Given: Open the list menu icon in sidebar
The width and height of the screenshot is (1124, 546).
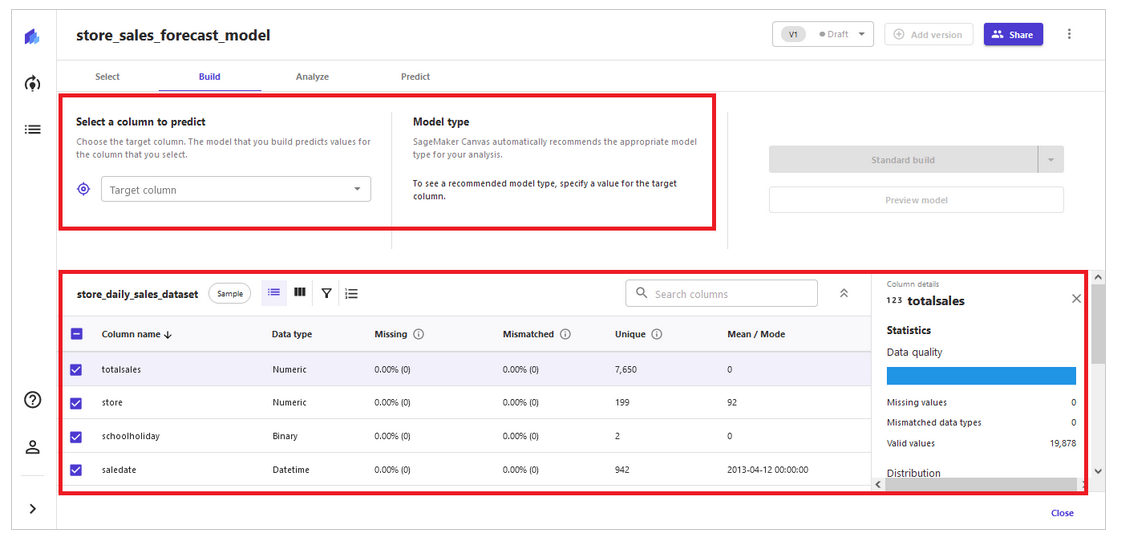Looking at the screenshot, I should pyautogui.click(x=32, y=130).
